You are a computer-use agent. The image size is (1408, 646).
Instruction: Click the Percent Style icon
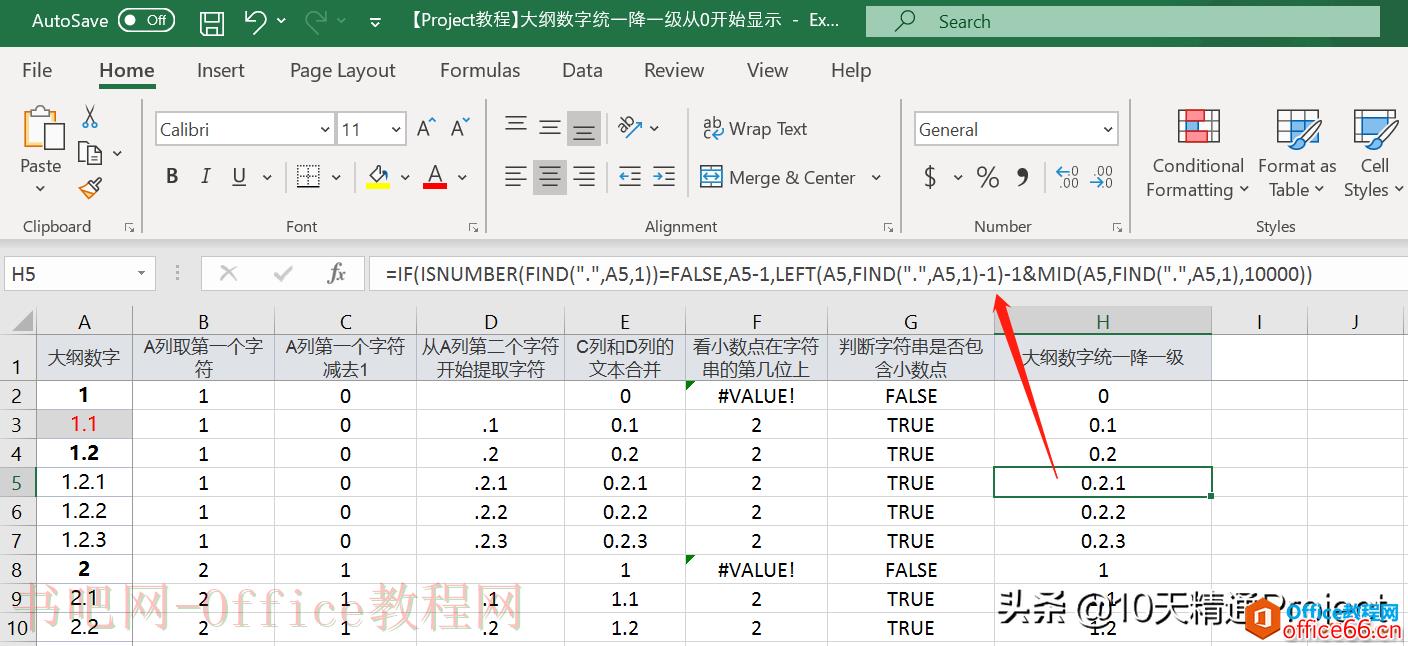(x=988, y=178)
